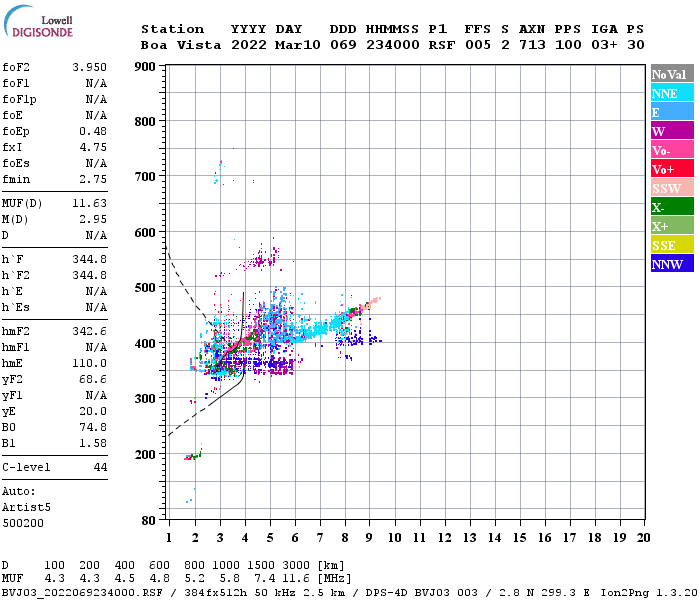This screenshot has width=700, height=600.
Task: Select the E blue legend swatch
Action: [x=672, y=112]
